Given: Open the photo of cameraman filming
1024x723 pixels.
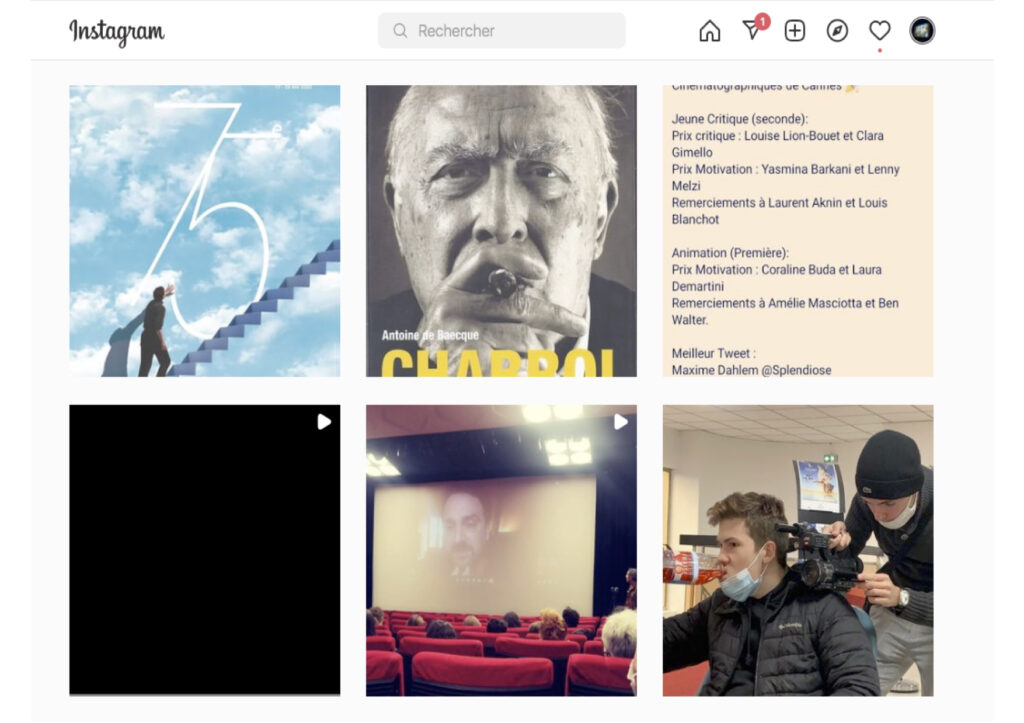Looking at the screenshot, I should [797, 550].
